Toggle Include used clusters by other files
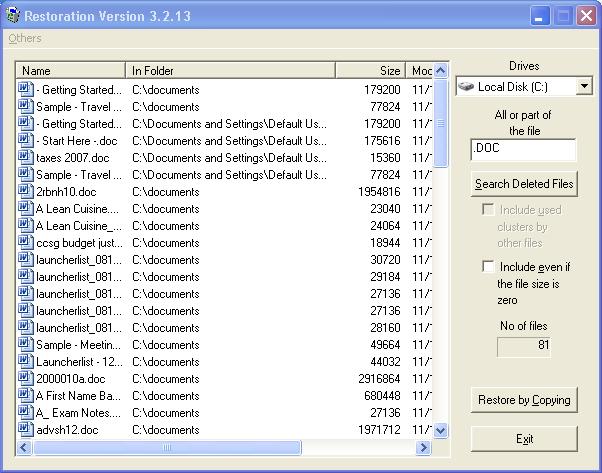 488,210
